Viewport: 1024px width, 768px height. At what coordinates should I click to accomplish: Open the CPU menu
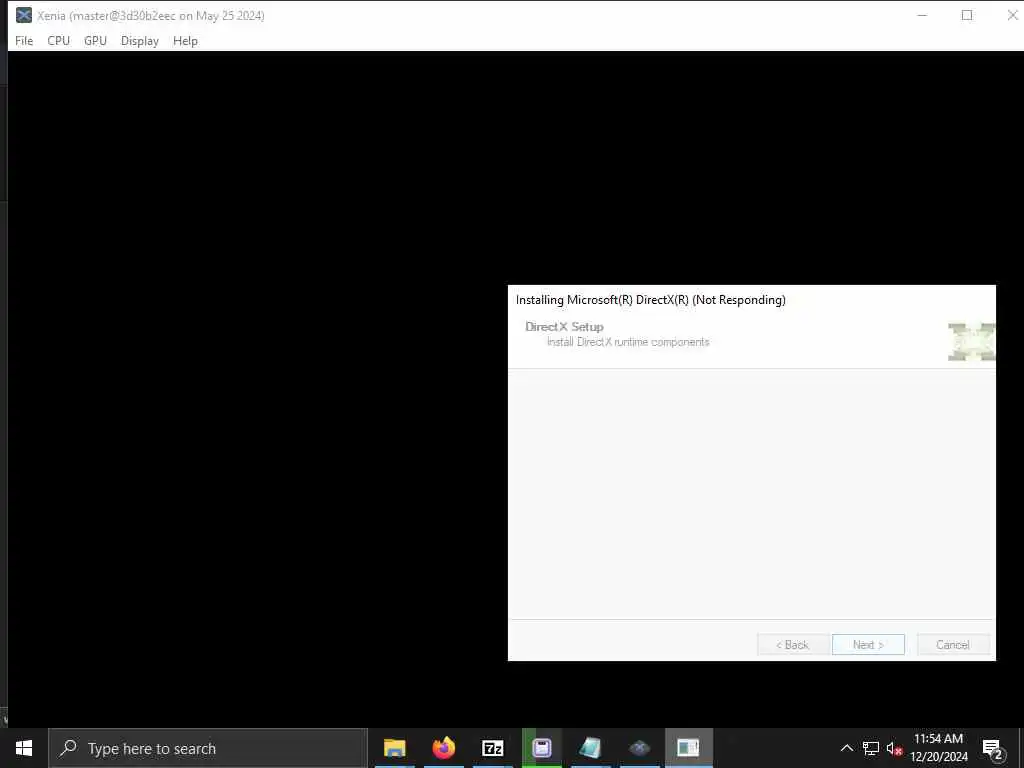click(x=59, y=40)
